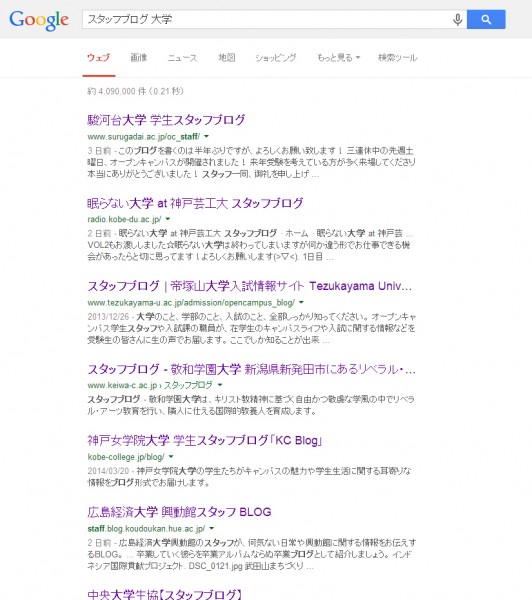Open the 地図 tab
This screenshot has width=532, height=600.
tap(227, 58)
